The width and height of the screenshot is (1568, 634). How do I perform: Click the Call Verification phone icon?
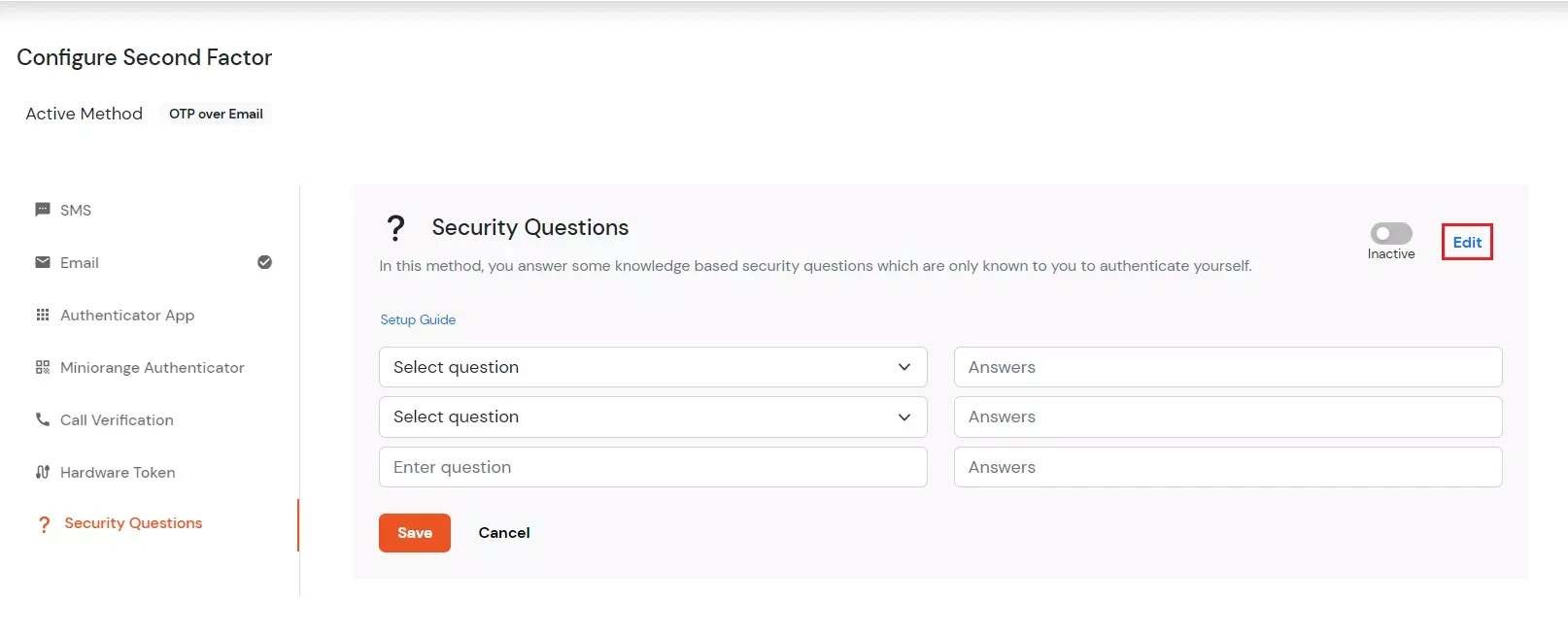pos(43,419)
